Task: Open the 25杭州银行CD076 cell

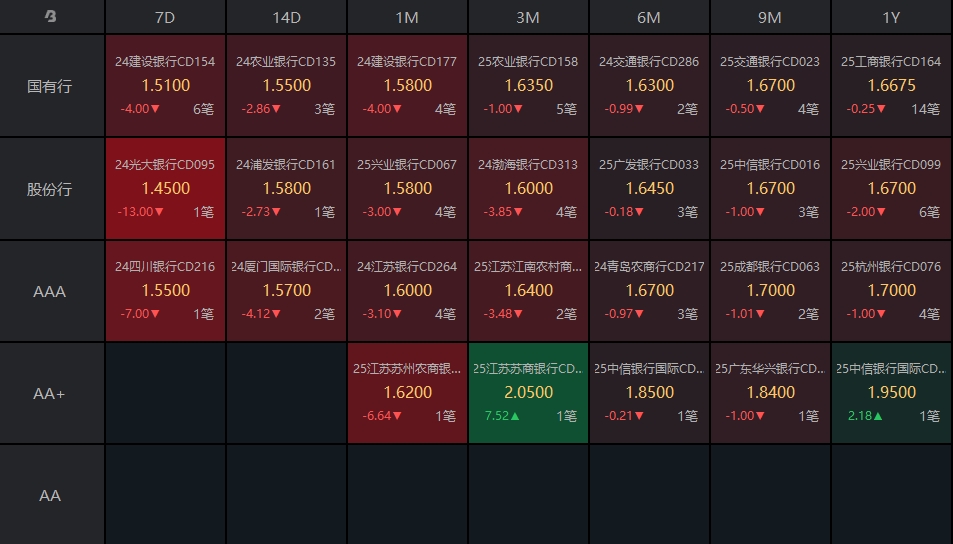Action: [892, 291]
